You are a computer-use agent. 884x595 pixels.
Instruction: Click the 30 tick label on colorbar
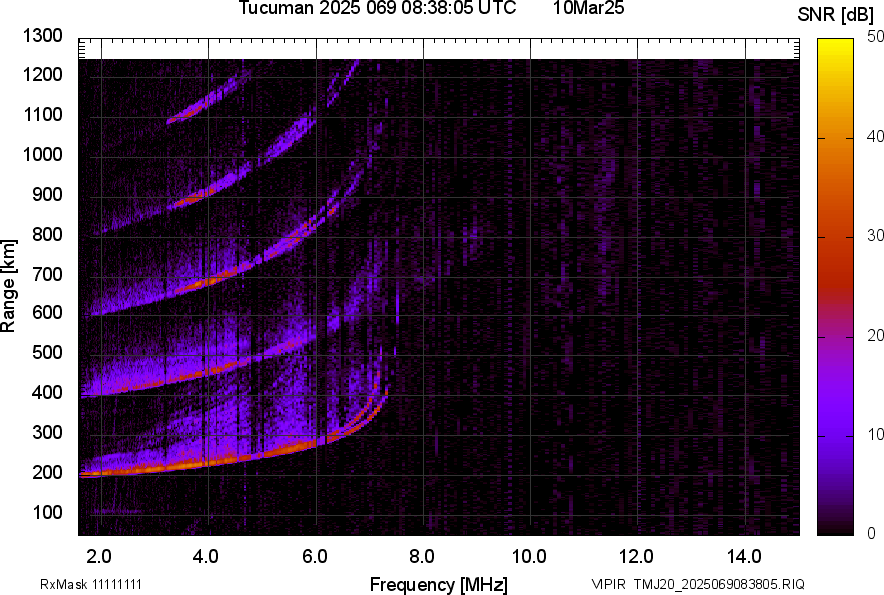(875, 236)
